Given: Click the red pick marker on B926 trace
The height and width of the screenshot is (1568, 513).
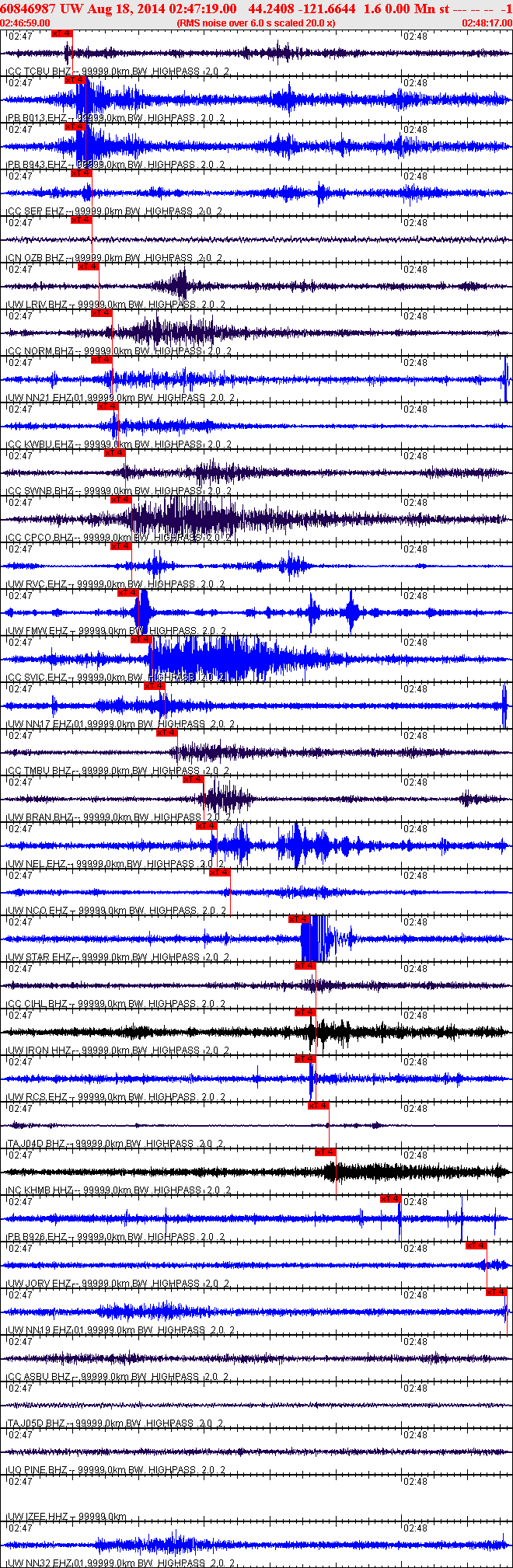Looking at the screenshot, I should (391, 1199).
